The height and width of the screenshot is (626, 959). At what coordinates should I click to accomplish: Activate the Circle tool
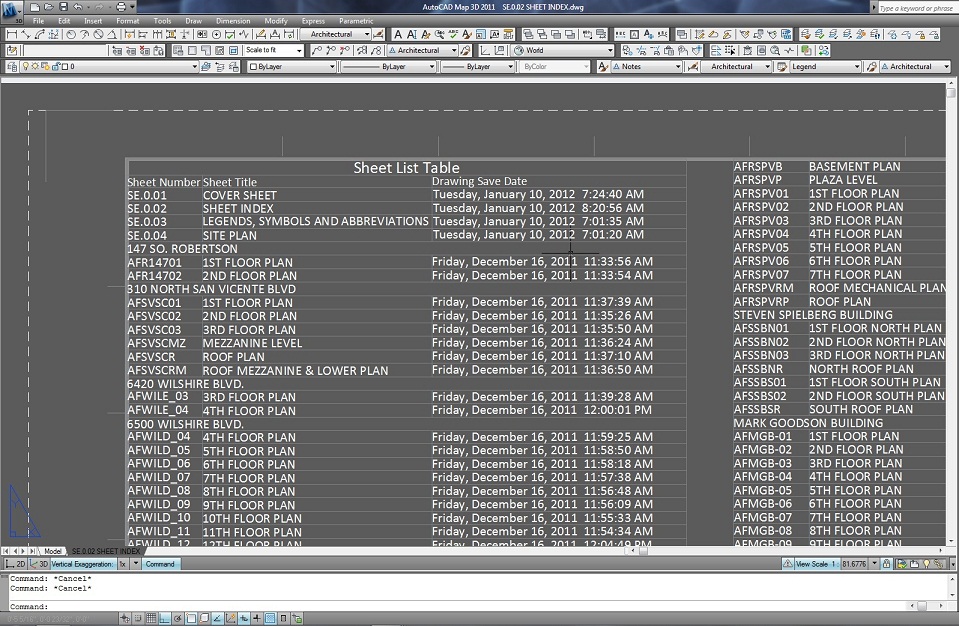coord(69,33)
